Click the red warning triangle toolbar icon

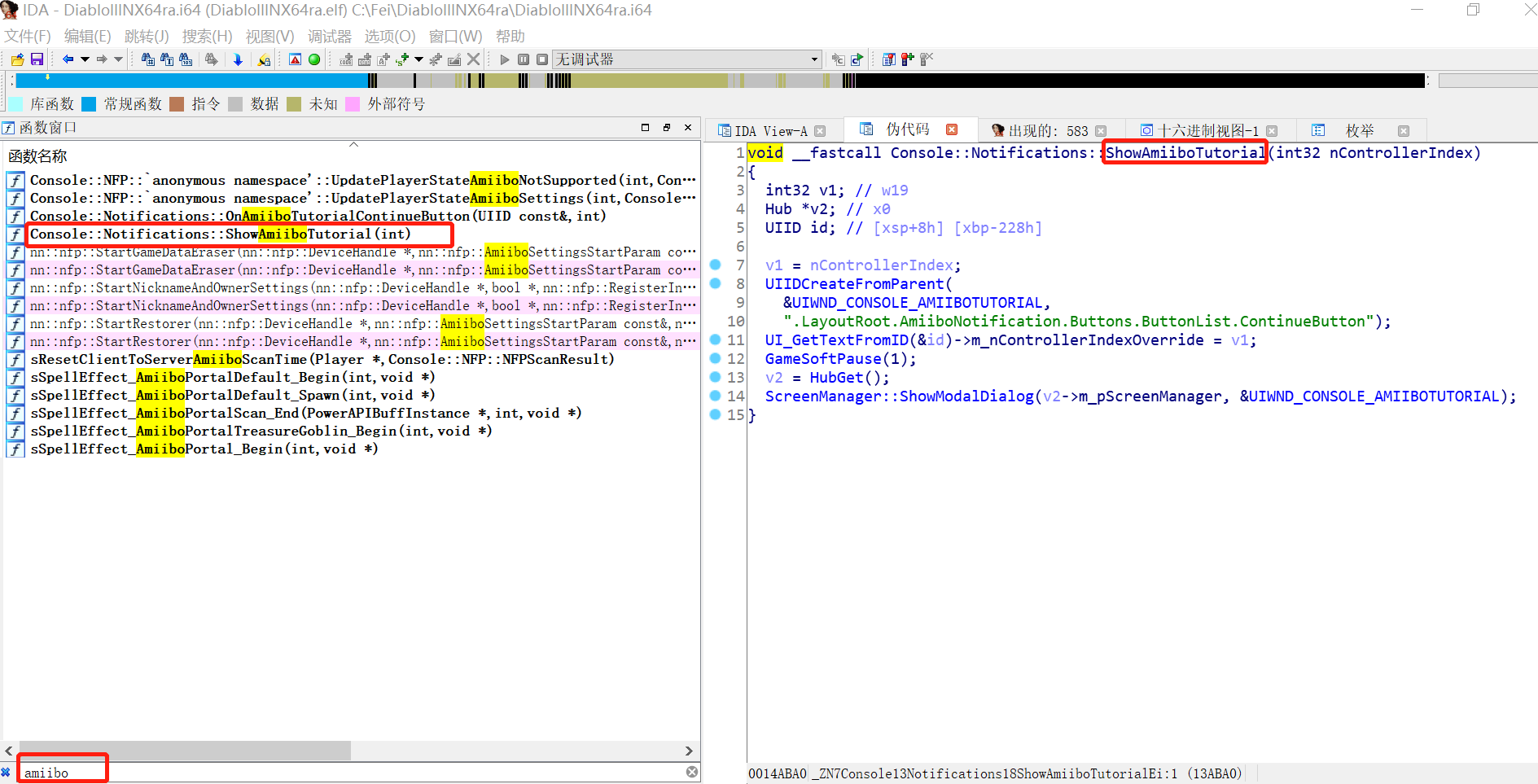296,59
